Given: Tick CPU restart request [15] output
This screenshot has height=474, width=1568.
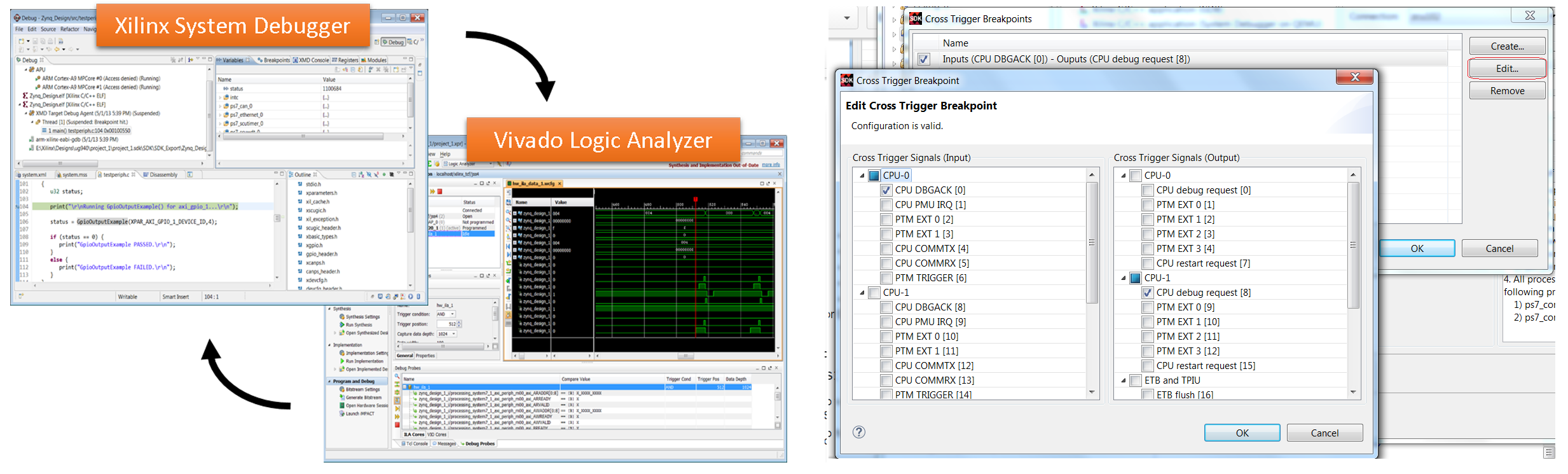Looking at the screenshot, I should pyautogui.click(x=1148, y=366).
